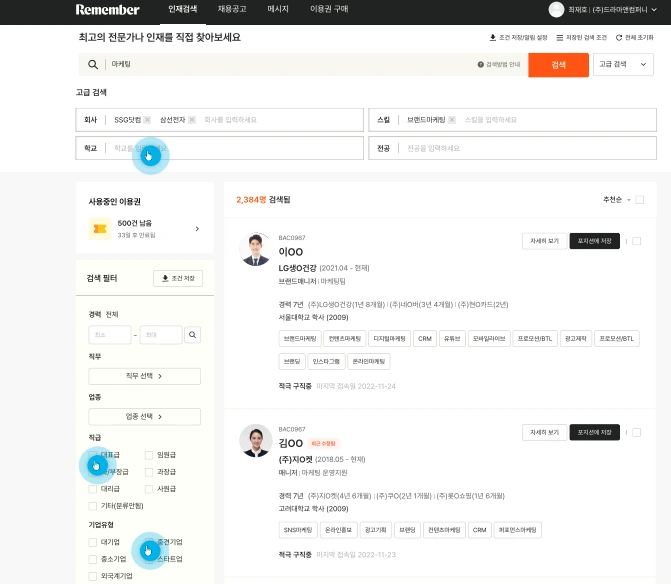The image size is (671, 584).
Task: Open the 업종 선택 selector
Action: (145, 416)
